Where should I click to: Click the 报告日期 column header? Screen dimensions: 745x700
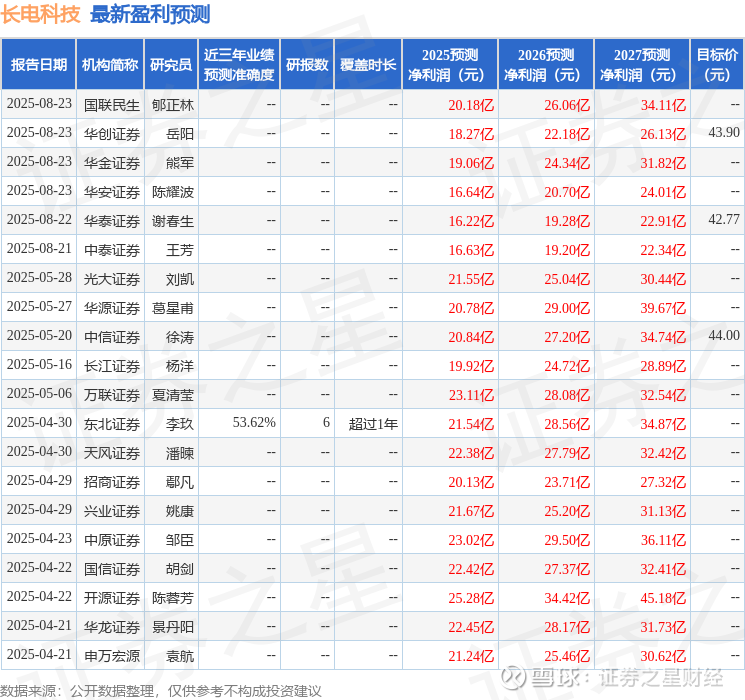38,65
